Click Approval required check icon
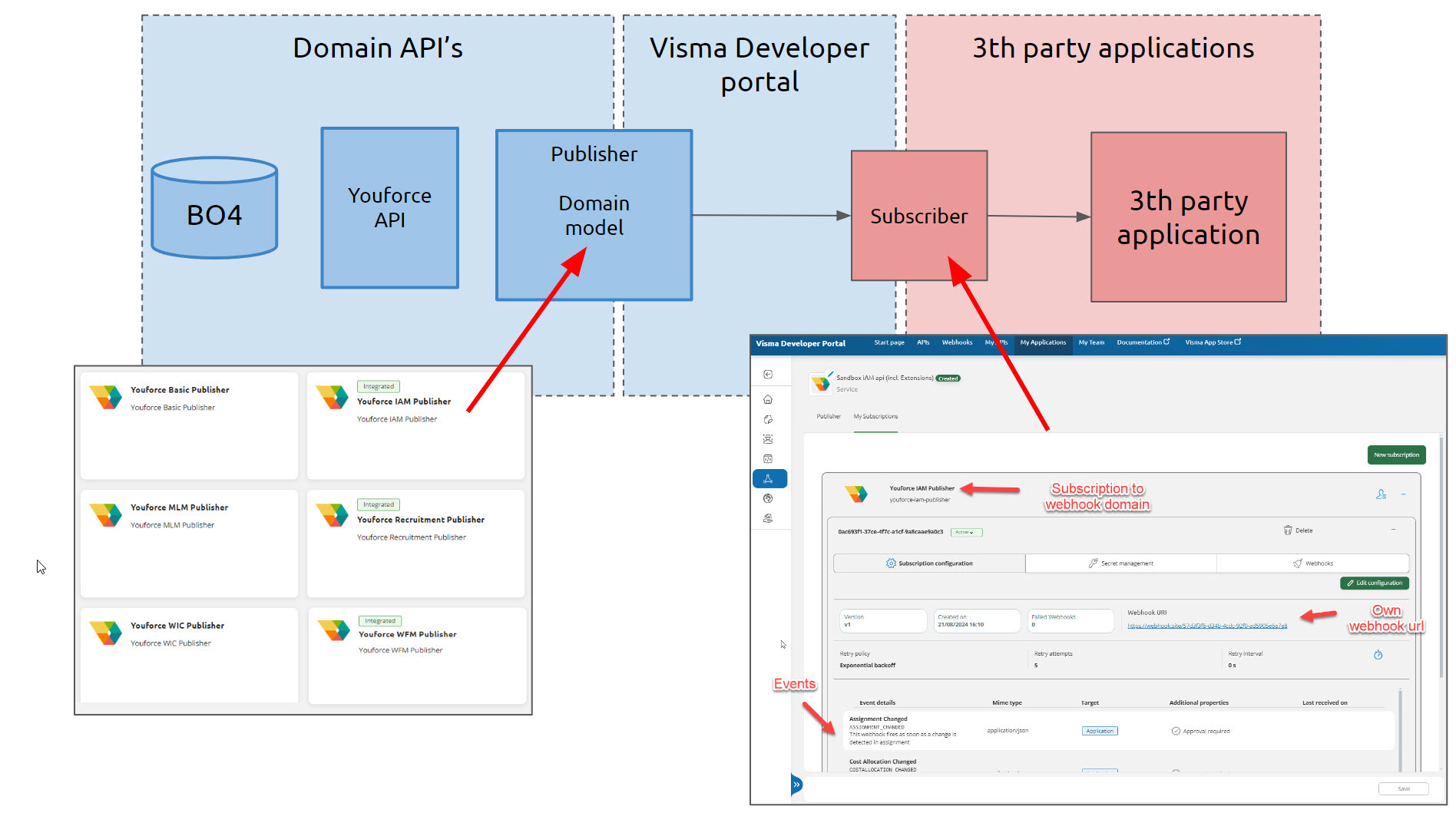This screenshot has width=1456, height=813. tap(1176, 731)
